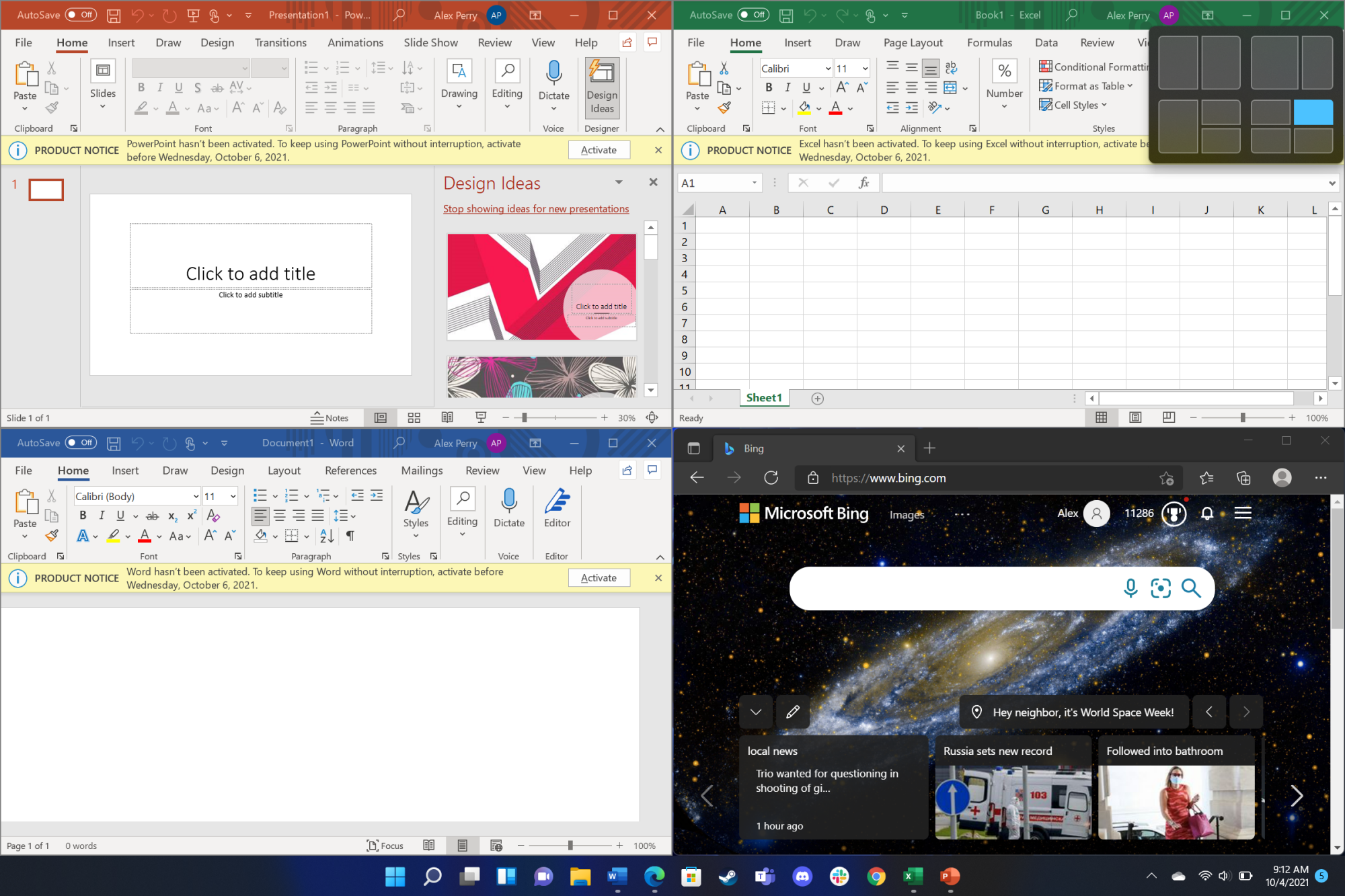Click Excel Wrap Text icon
The height and width of the screenshot is (896, 1345).
click(x=951, y=67)
